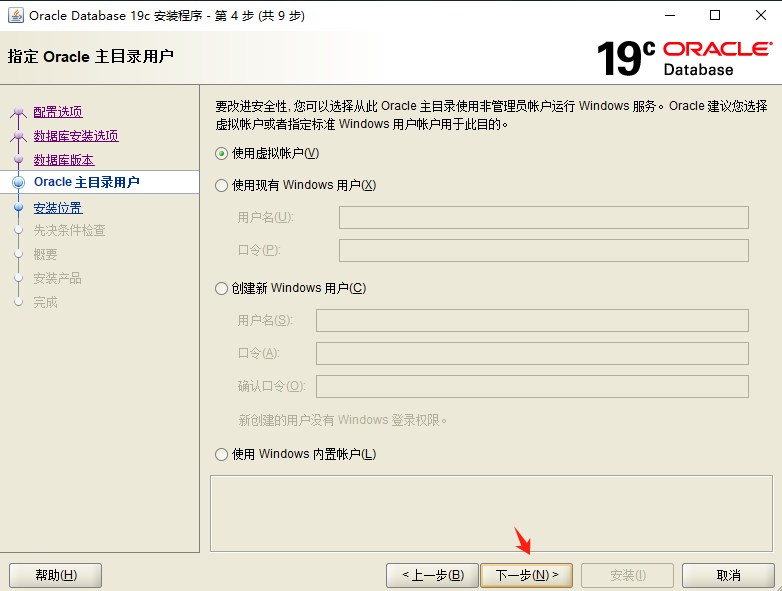Maximize the installer window
The height and width of the screenshot is (591, 782).
715,15
